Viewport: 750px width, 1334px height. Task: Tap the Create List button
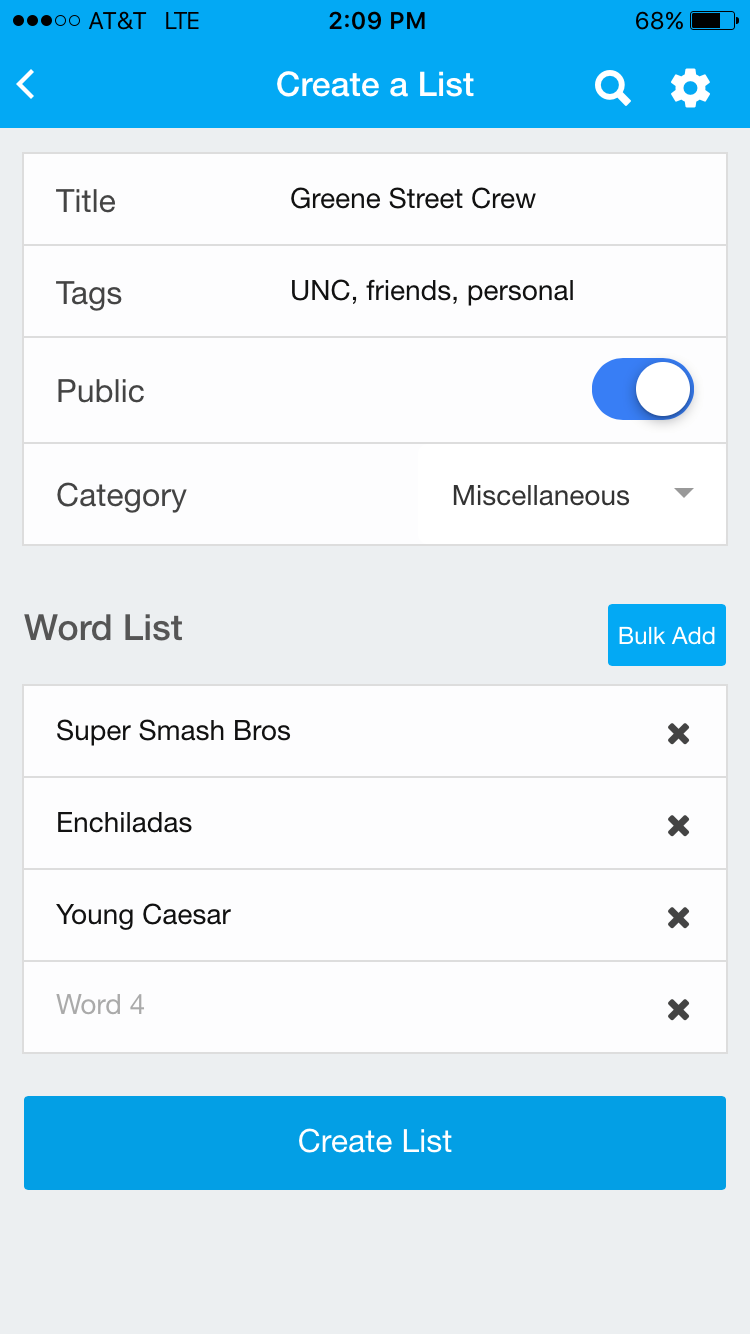375,1142
